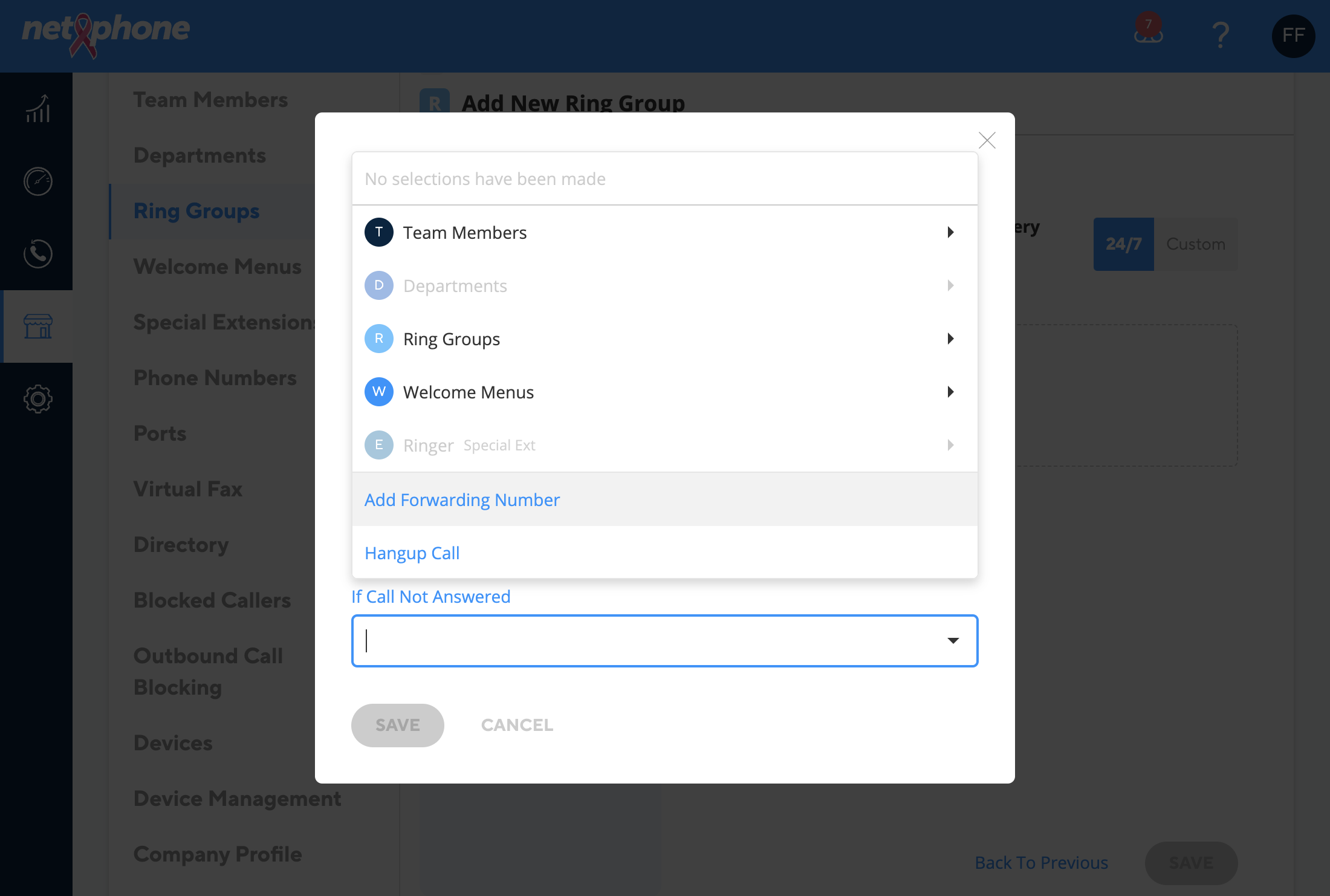Open the help question mark icon
This screenshot has height=896, width=1330.
(1221, 35)
